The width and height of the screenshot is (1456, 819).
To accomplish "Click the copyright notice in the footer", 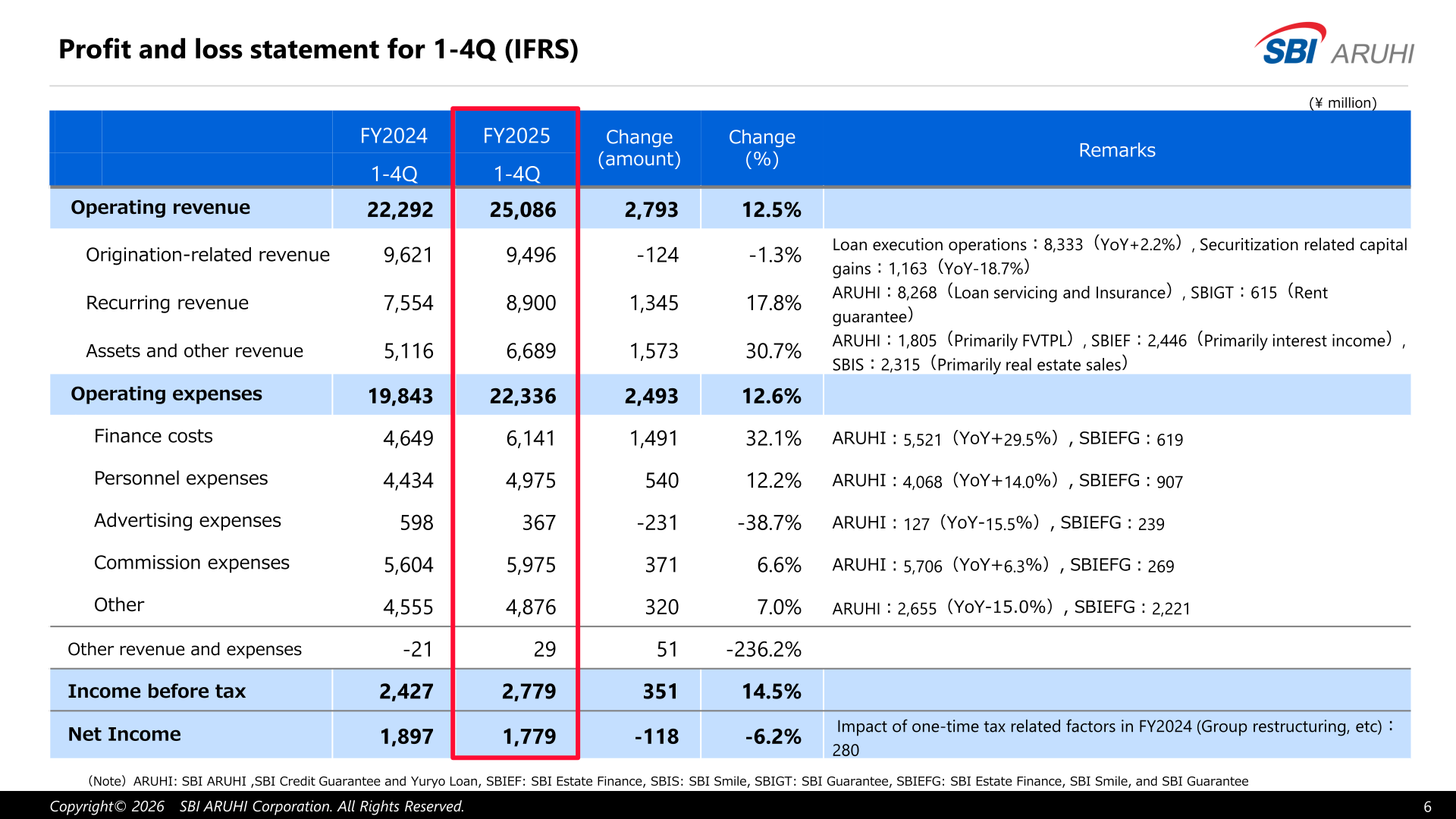I will point(257,806).
